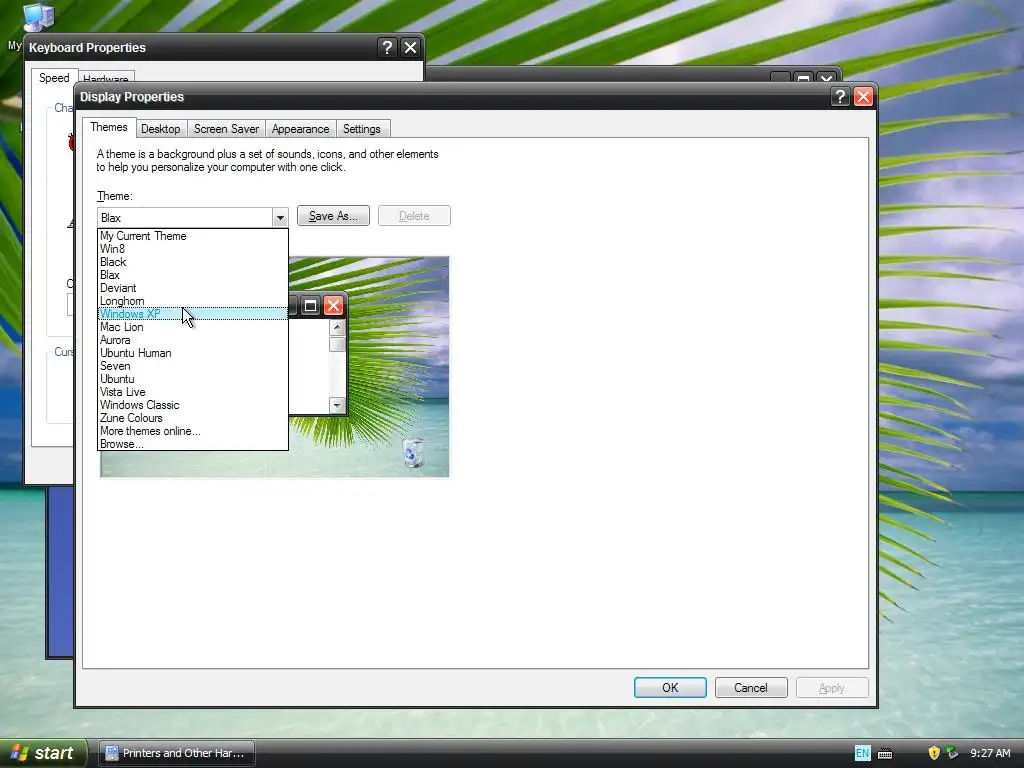Click the Display Properties help question mark icon
The height and width of the screenshot is (768, 1024).
pos(840,97)
